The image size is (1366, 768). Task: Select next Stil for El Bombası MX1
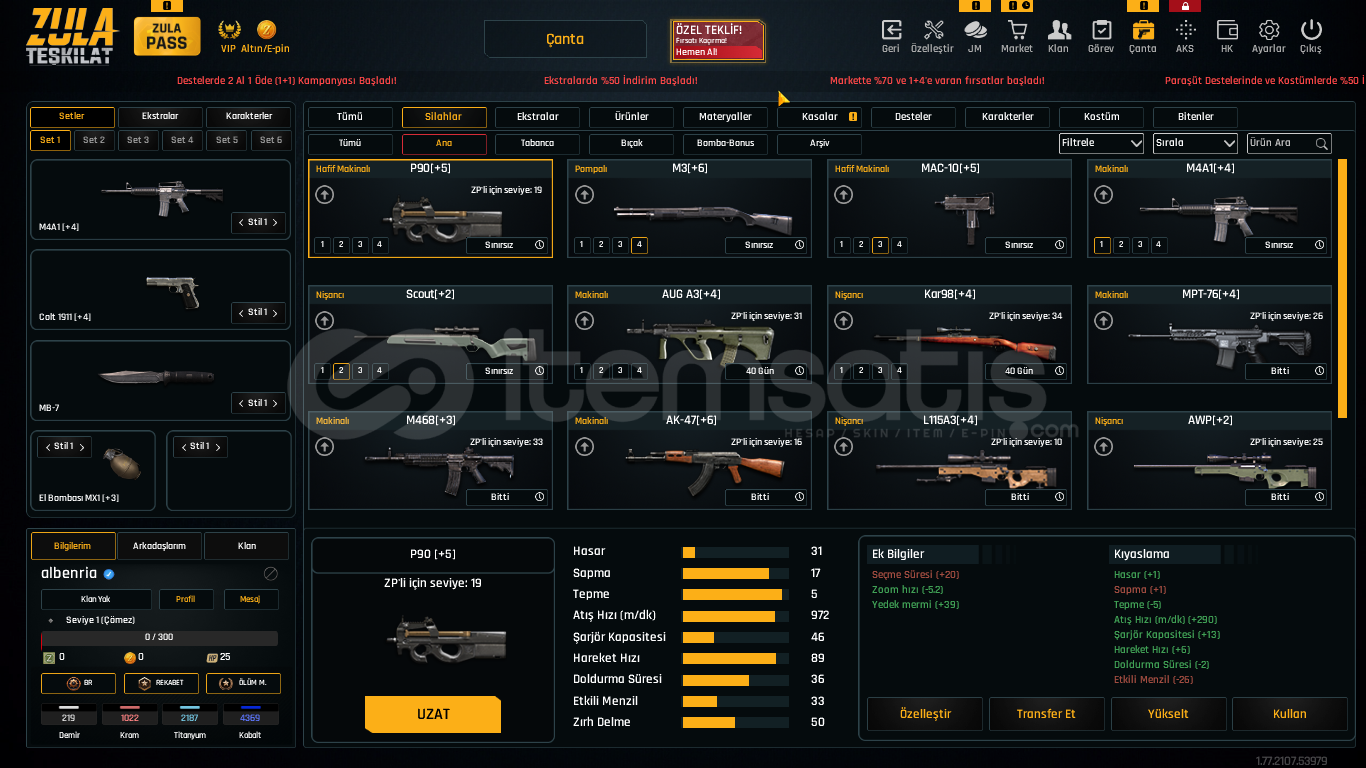tap(82, 446)
